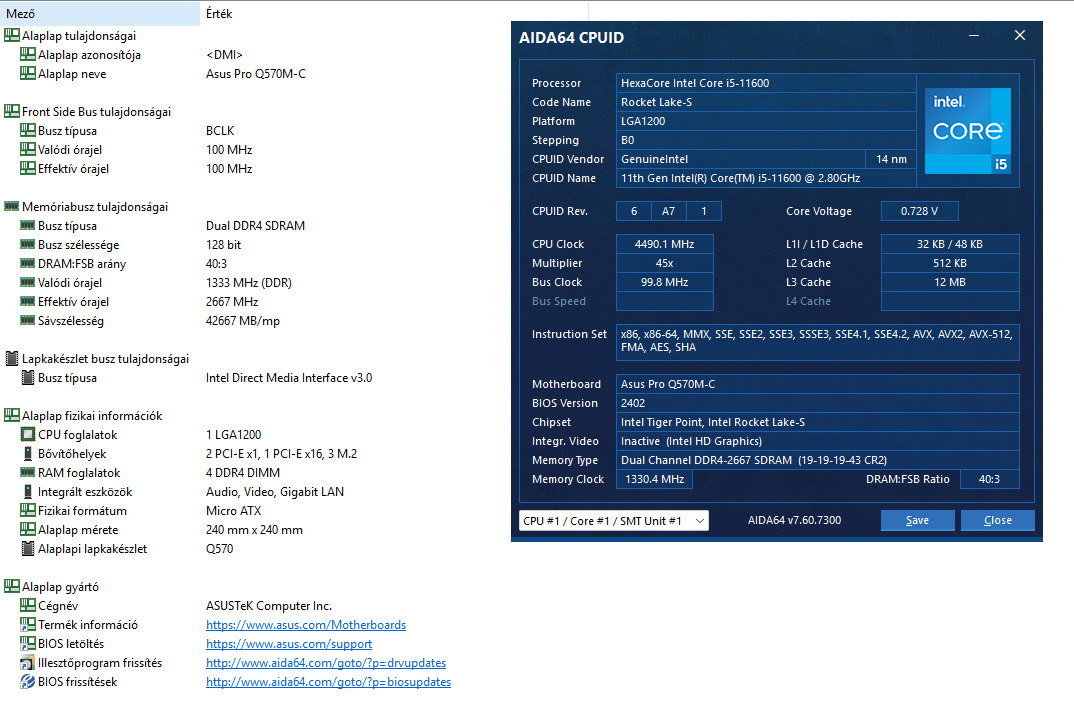This screenshot has height=708, width=1074.
Task: Click the icon next to Alaplap neve
Action: click(x=28, y=73)
